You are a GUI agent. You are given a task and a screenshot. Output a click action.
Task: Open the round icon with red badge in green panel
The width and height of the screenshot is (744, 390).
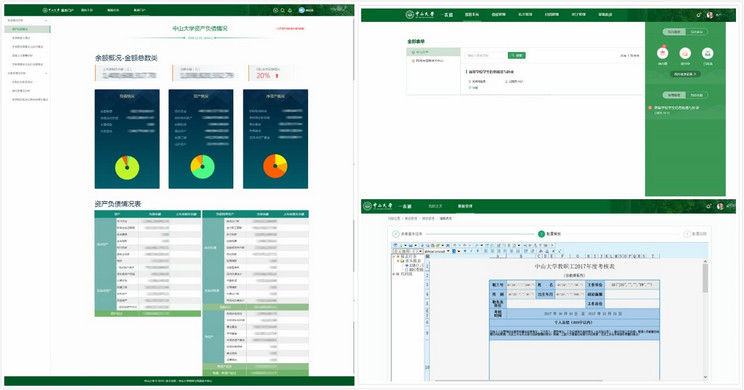click(662, 53)
